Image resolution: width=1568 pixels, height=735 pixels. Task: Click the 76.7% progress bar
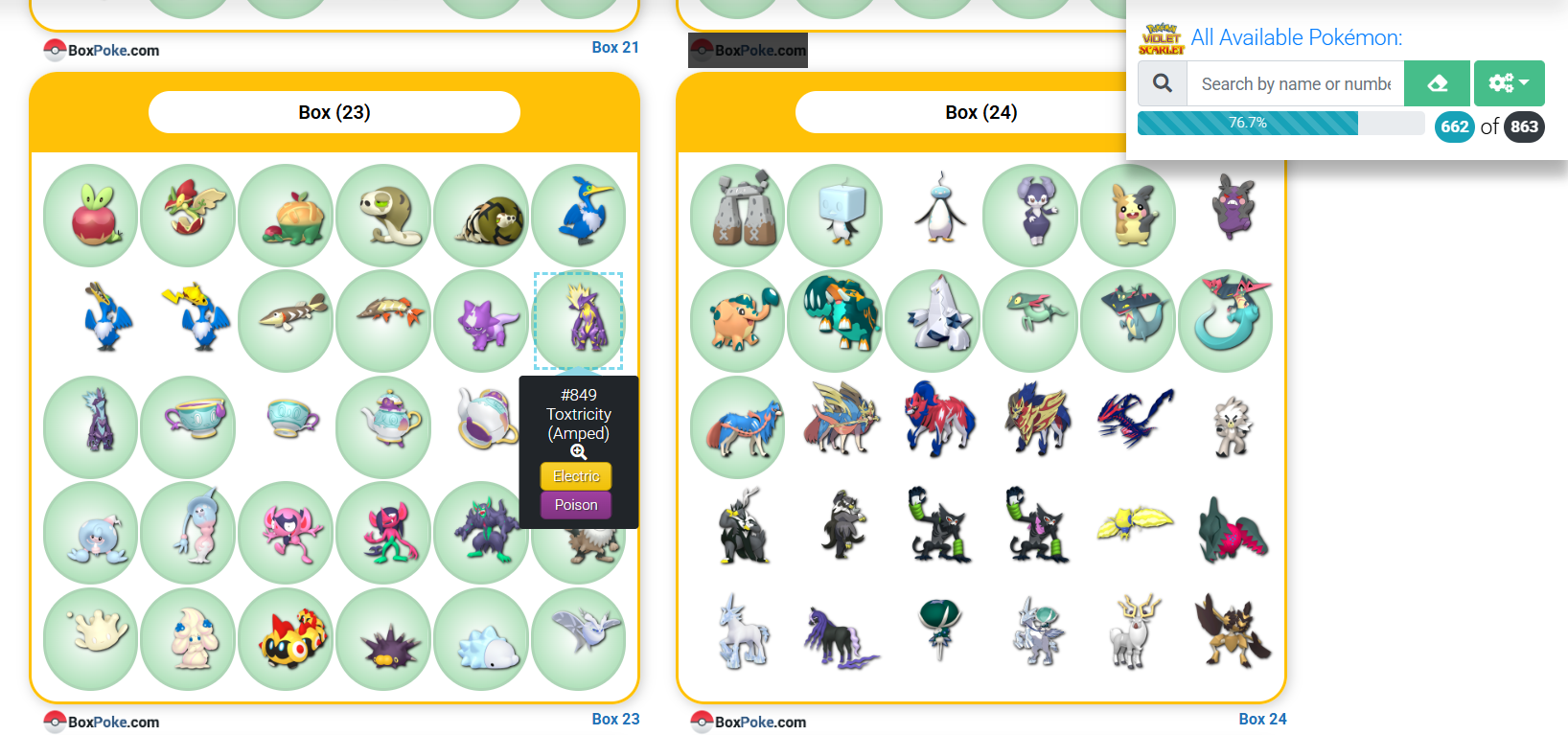tap(1280, 123)
